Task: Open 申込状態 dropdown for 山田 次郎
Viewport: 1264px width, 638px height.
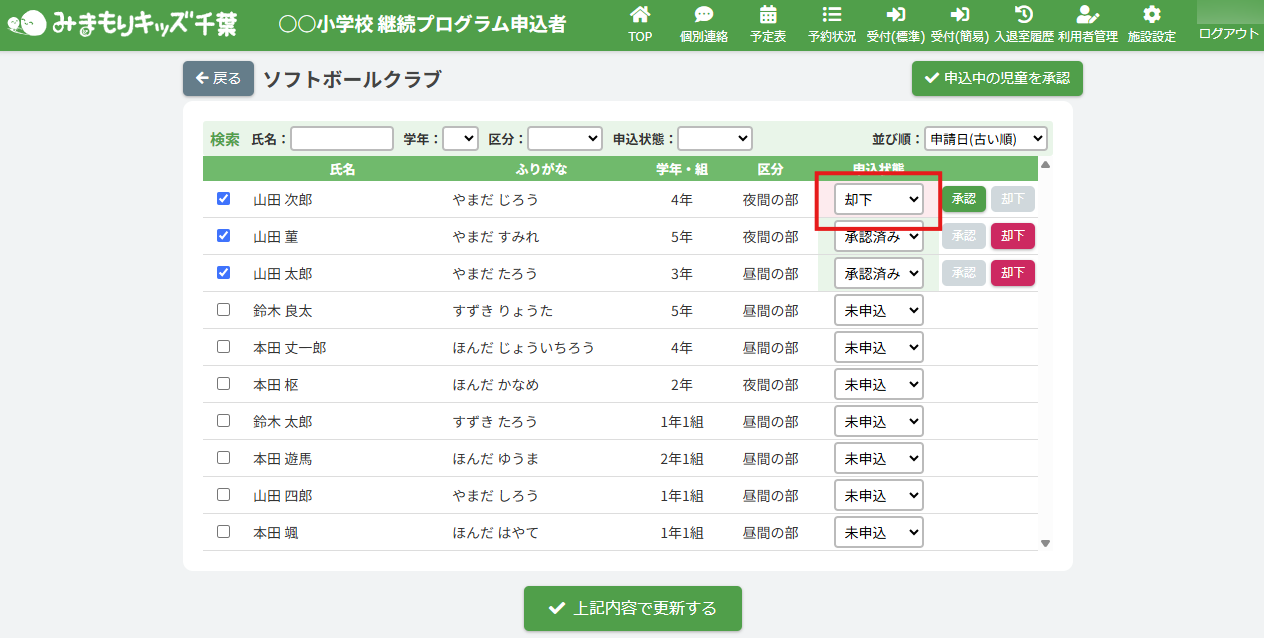Action: (x=879, y=200)
